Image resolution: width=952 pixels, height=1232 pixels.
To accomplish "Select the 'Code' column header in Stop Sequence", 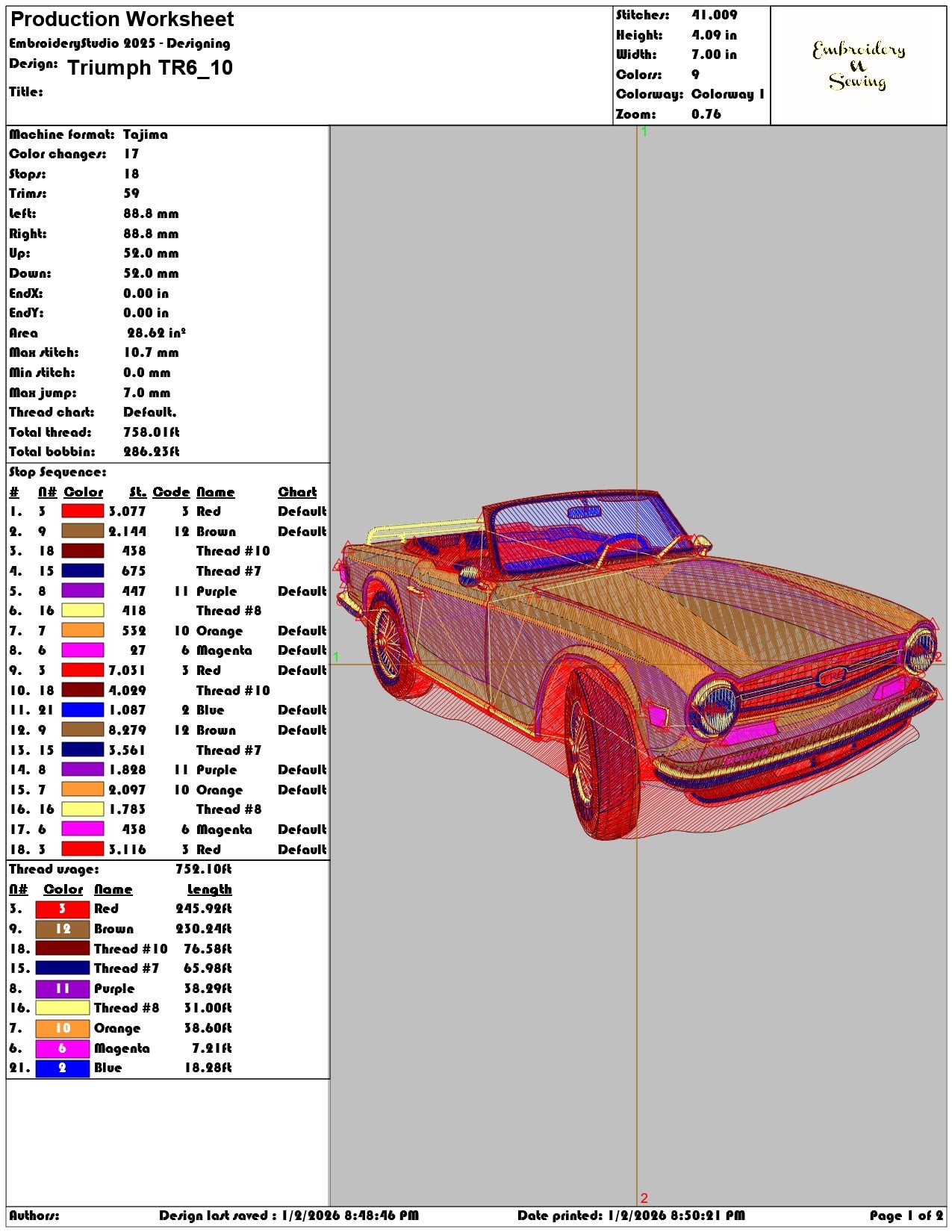I will coord(171,492).
